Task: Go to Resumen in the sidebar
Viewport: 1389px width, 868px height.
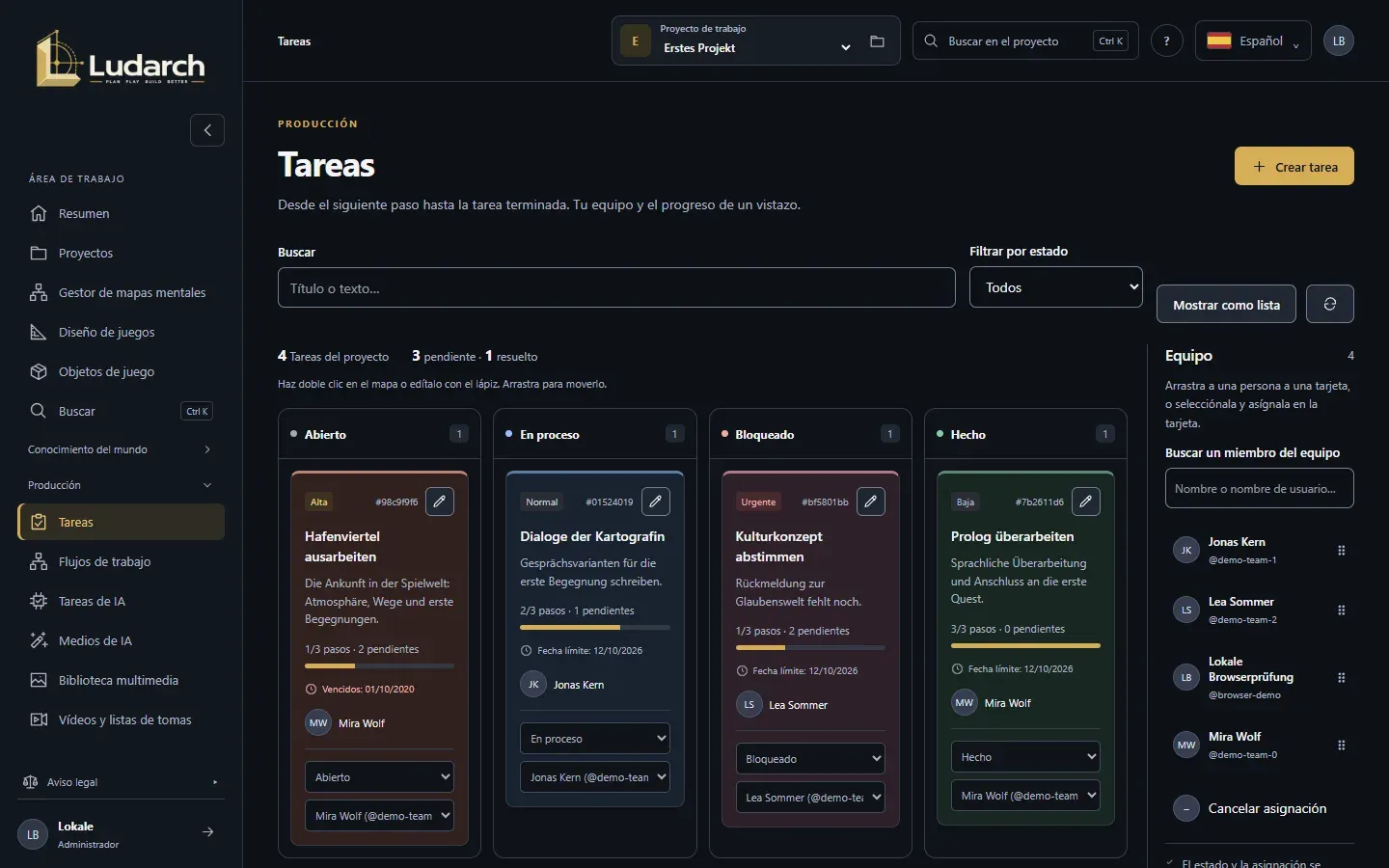Action: click(121, 213)
